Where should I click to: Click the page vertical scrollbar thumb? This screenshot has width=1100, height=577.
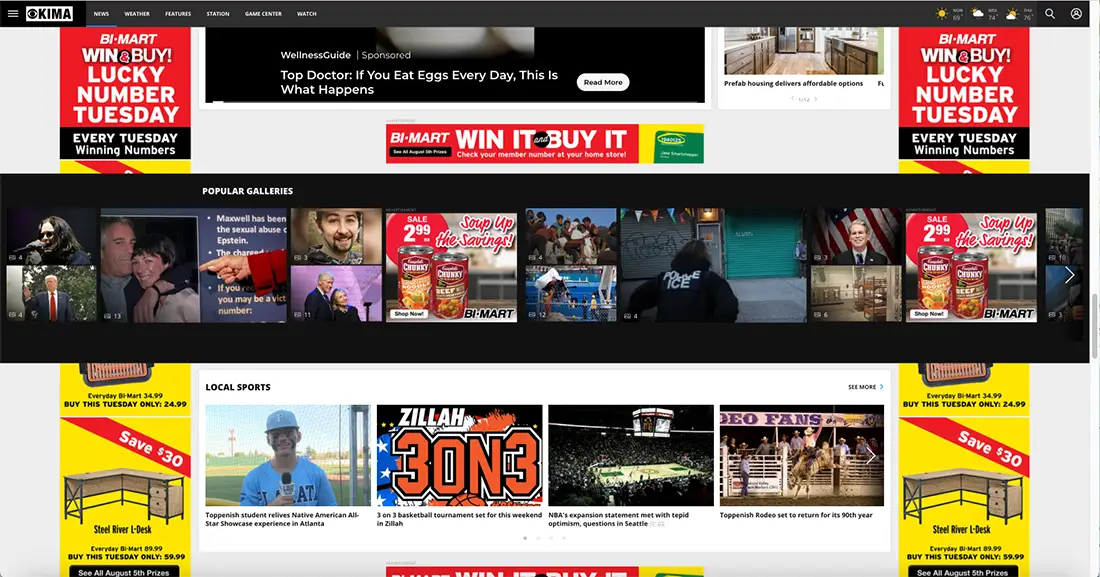[x=1094, y=325]
